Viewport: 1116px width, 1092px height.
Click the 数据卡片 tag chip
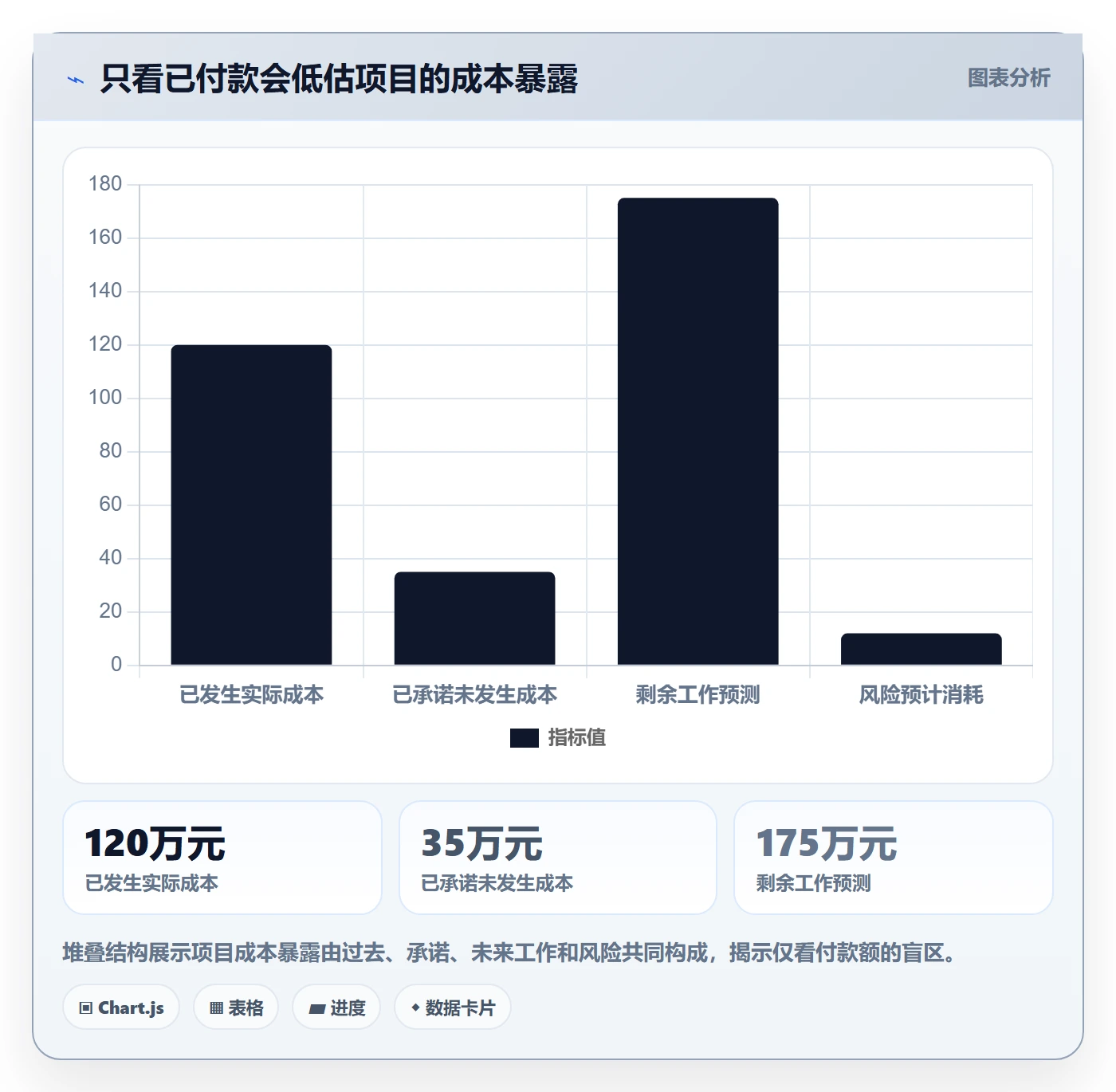pyautogui.click(x=453, y=1008)
